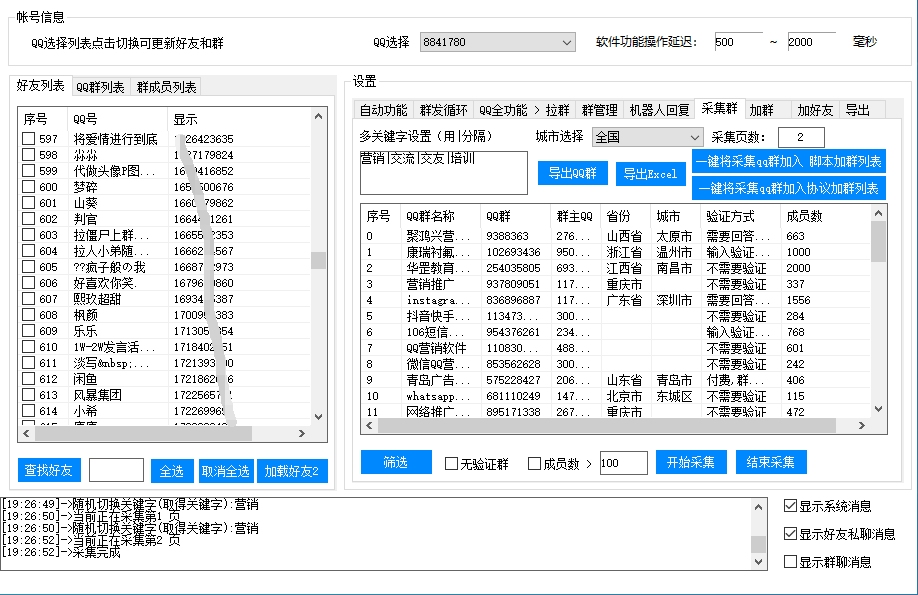Screen dimensions: 918x595
Task: Open the 群发循环 tab
Action: 444,110
